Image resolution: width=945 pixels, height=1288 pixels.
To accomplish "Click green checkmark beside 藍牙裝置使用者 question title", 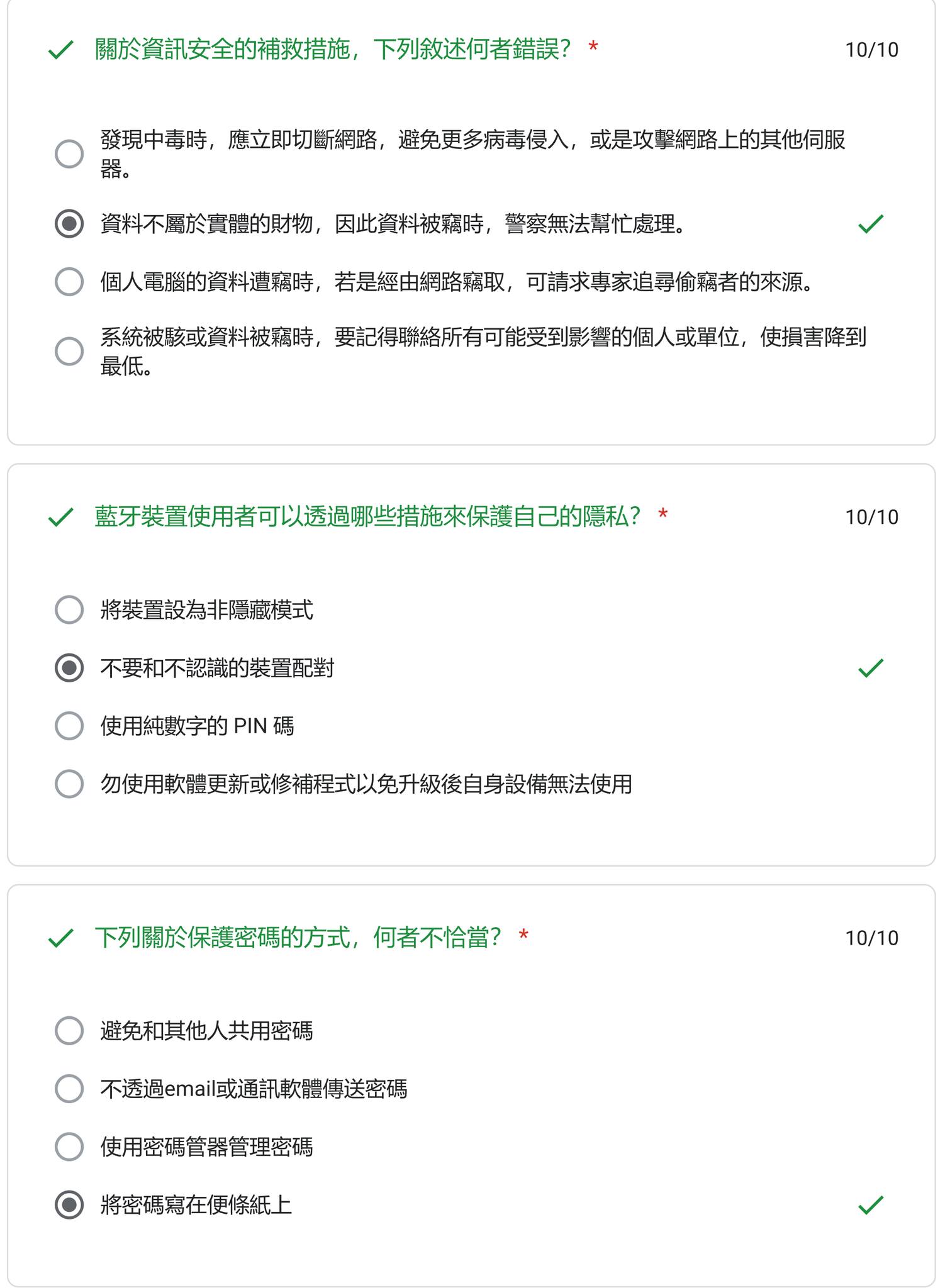I will [61, 517].
